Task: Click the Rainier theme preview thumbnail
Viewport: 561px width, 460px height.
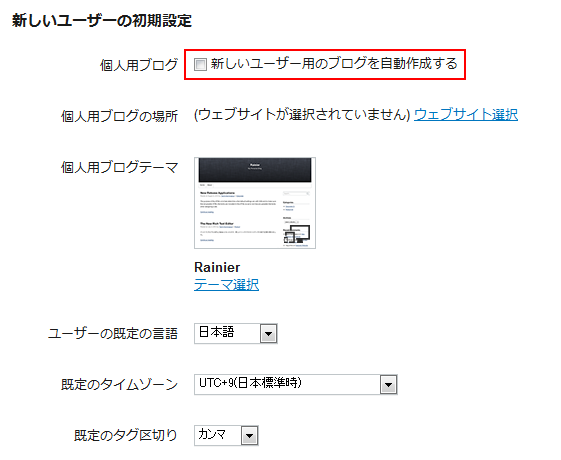Action: click(255, 203)
